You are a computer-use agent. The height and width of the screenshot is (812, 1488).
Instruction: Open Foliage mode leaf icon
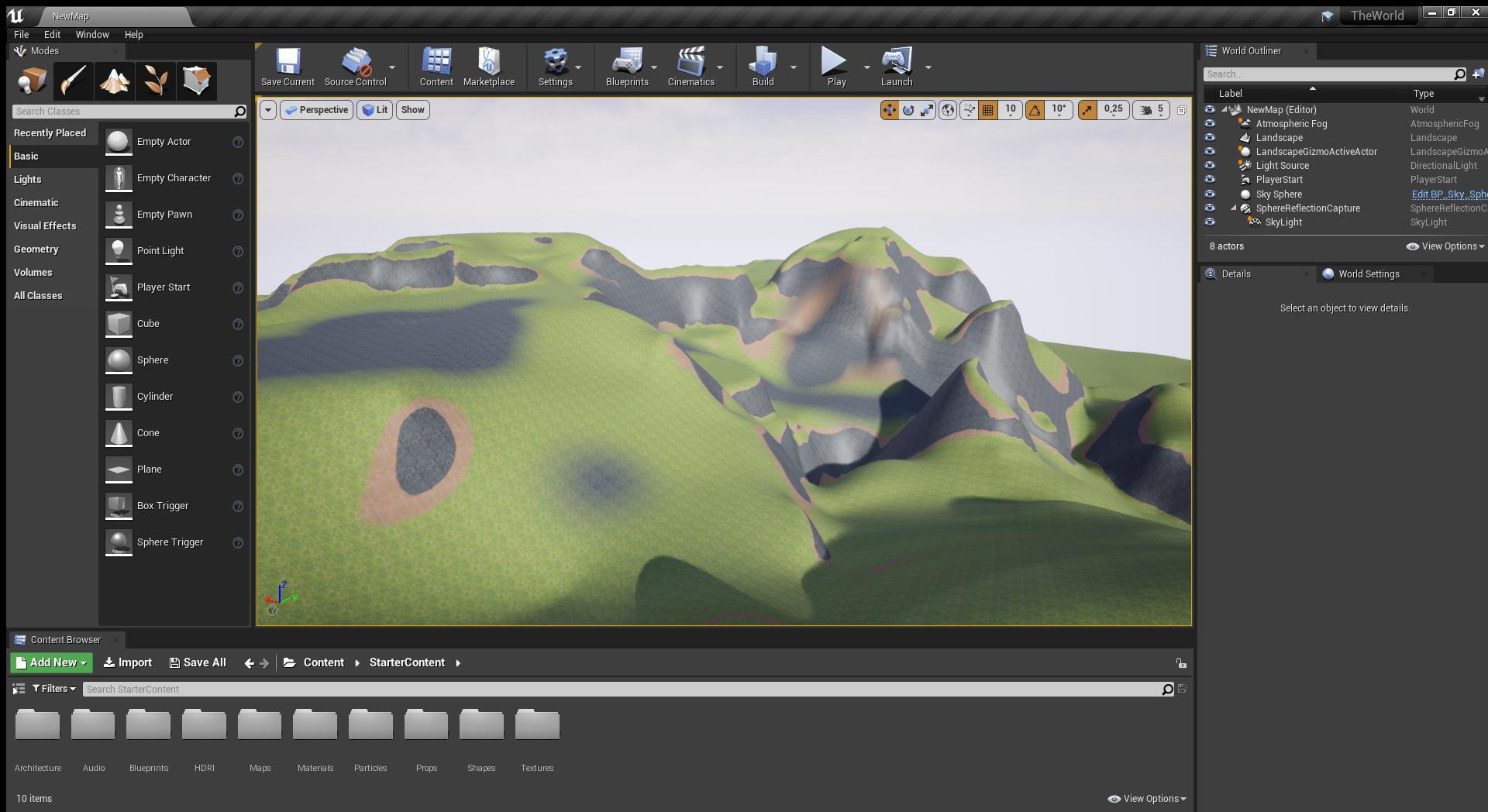click(x=155, y=81)
